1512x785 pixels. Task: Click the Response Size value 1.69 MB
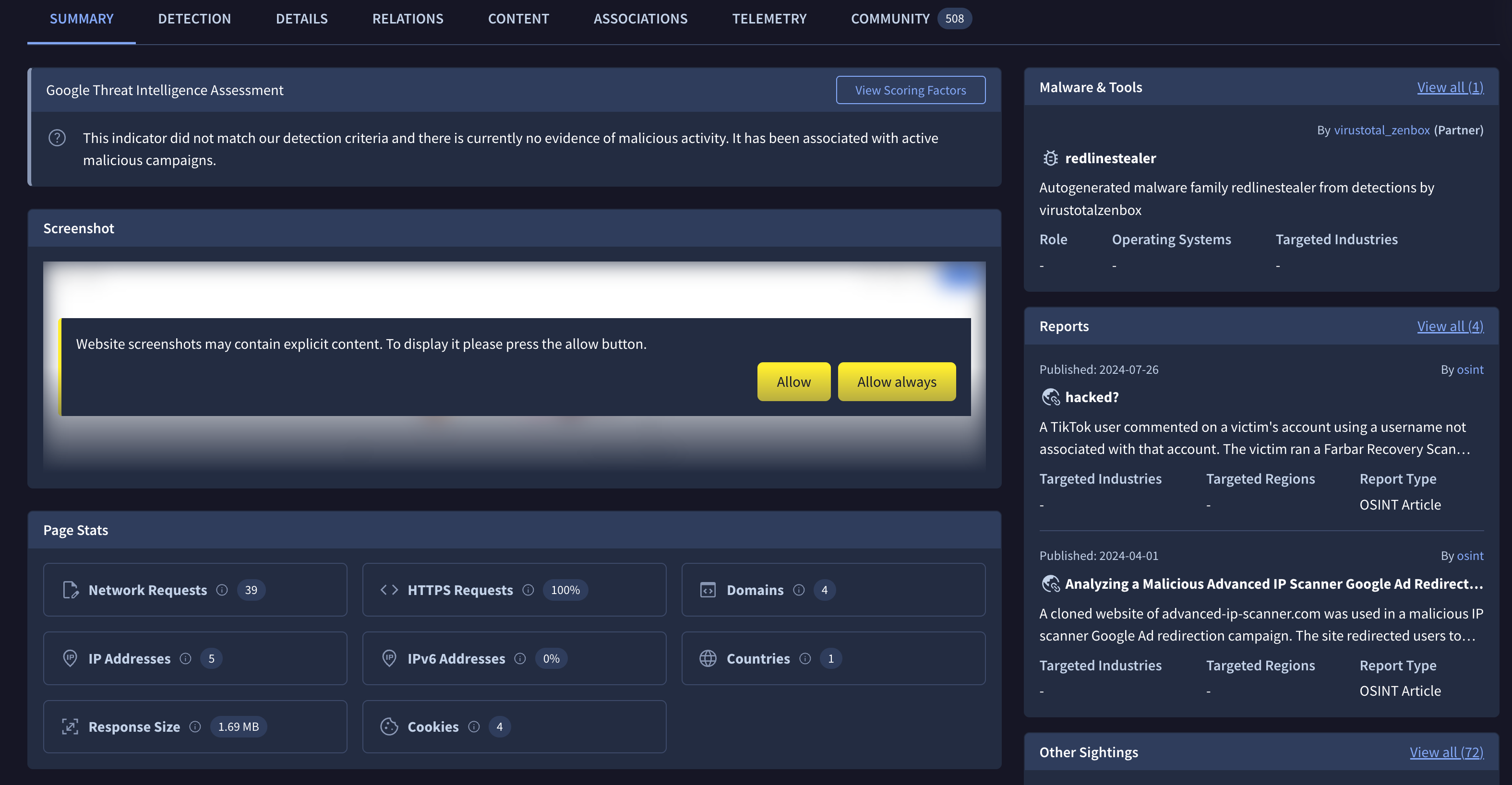click(x=238, y=727)
